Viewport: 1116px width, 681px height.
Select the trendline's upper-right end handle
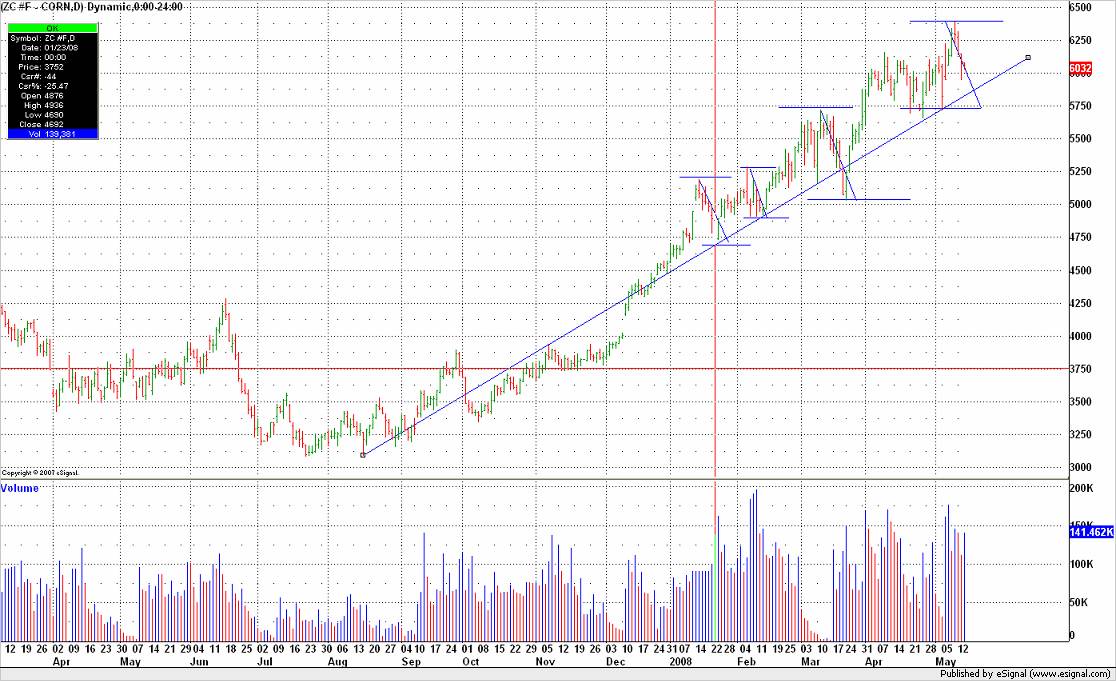point(1028,57)
